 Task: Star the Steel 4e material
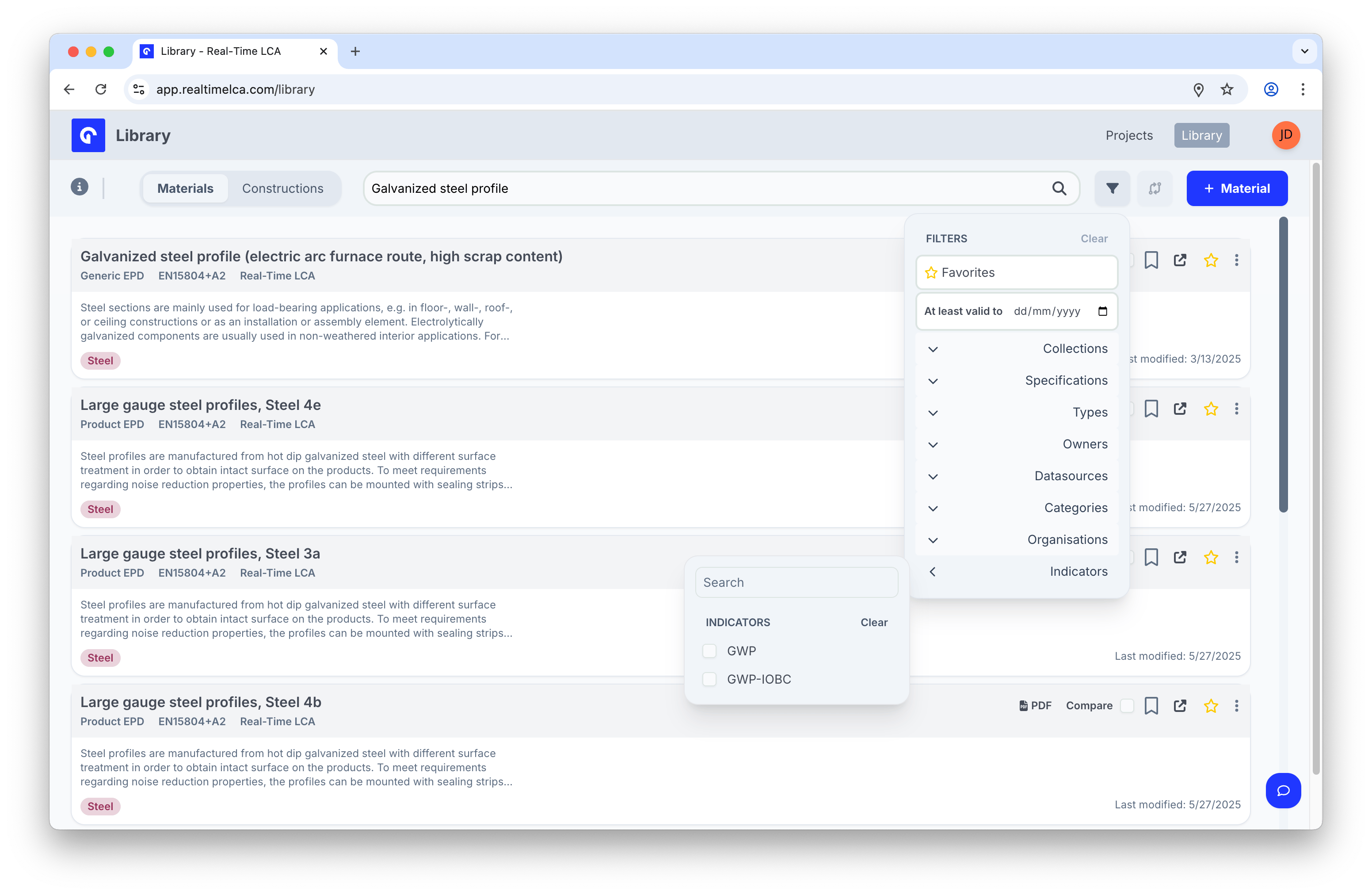(1211, 409)
